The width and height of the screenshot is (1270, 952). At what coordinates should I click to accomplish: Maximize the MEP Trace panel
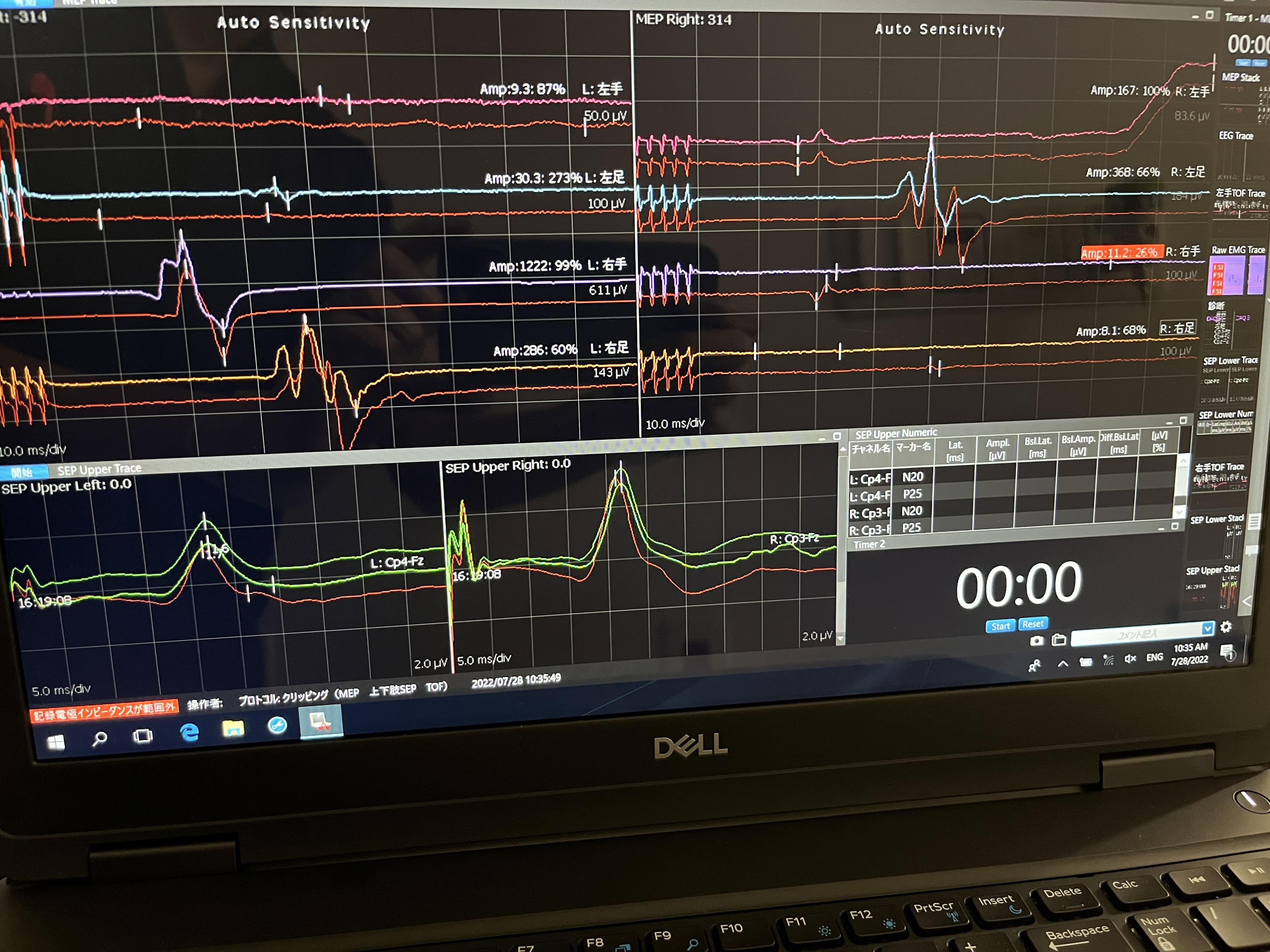click(1209, 15)
